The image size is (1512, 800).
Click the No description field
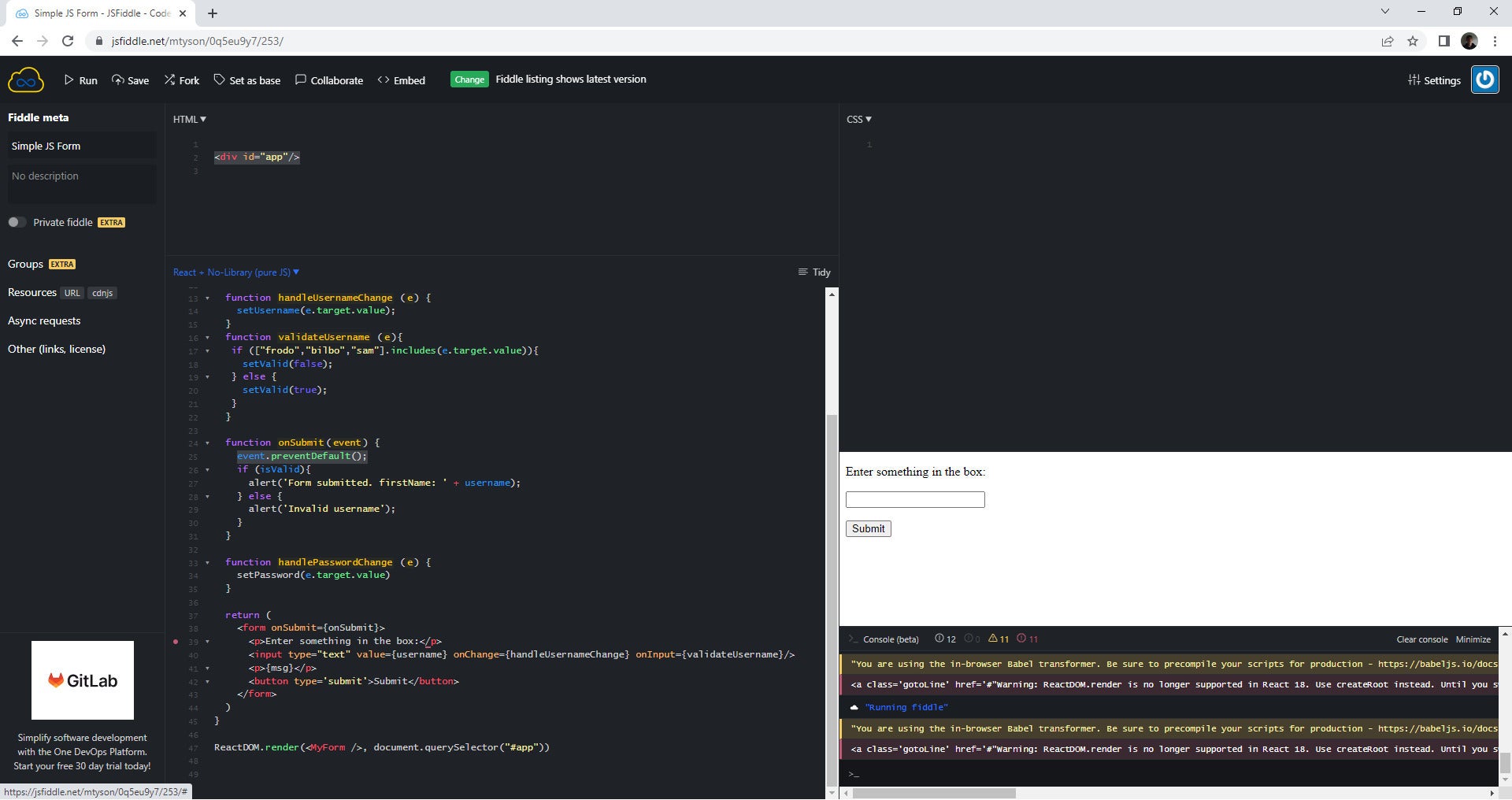pyautogui.click(x=82, y=183)
